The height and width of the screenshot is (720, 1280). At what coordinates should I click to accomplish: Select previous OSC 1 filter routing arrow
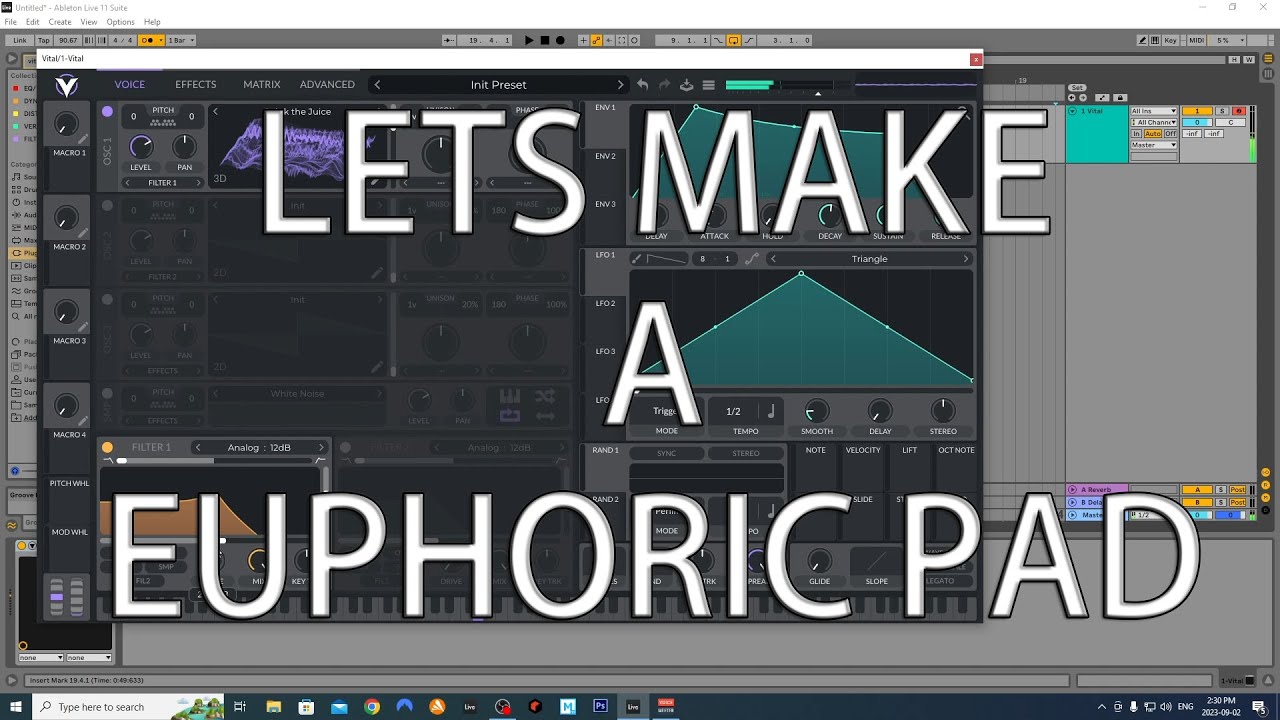pos(127,183)
